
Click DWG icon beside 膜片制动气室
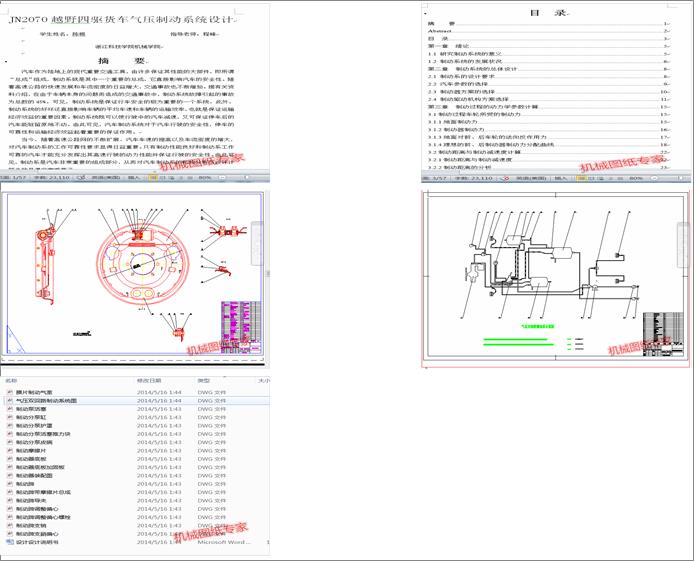tap(10, 392)
